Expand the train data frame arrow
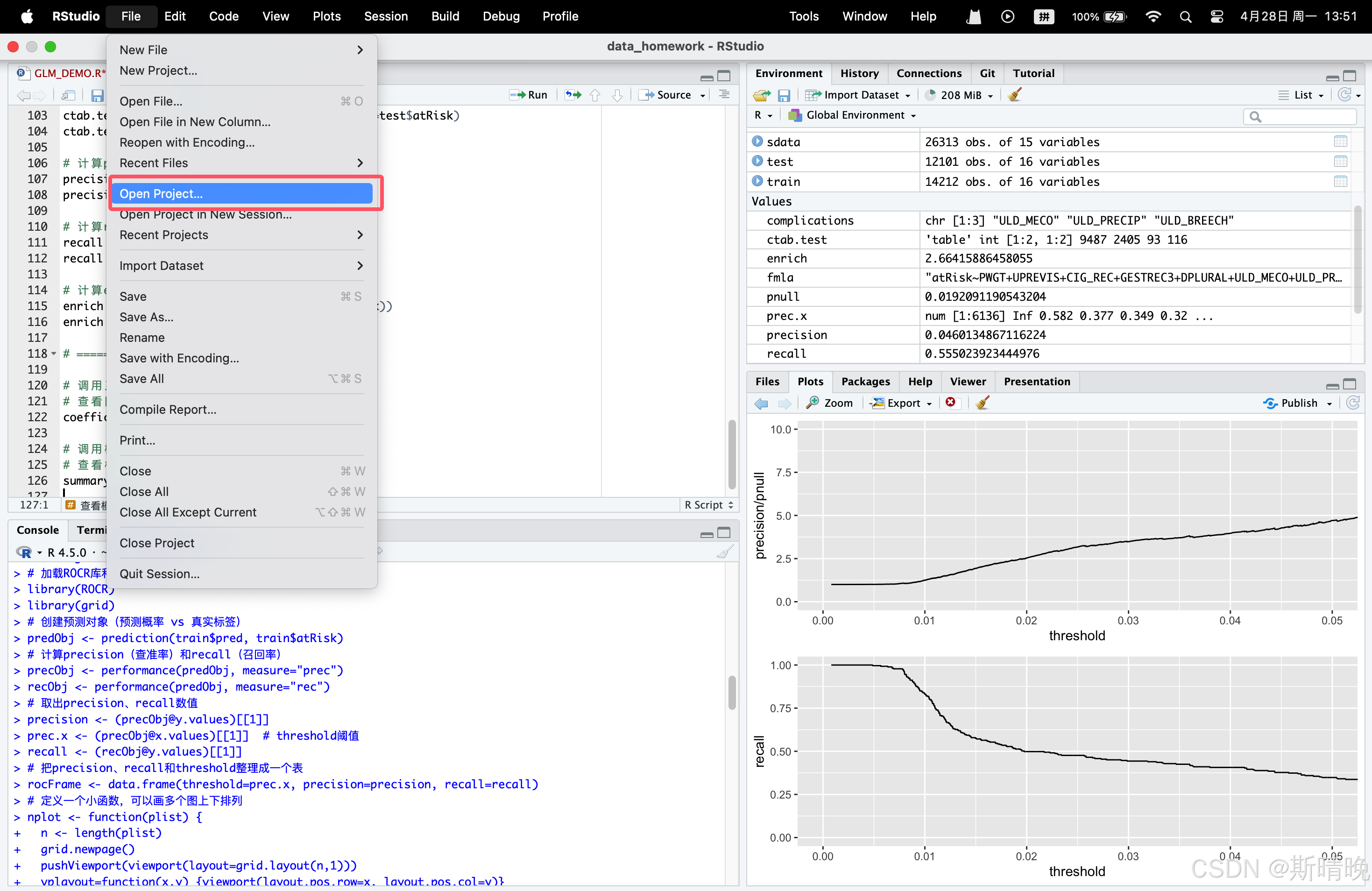This screenshot has height=891, width=1372. (757, 181)
